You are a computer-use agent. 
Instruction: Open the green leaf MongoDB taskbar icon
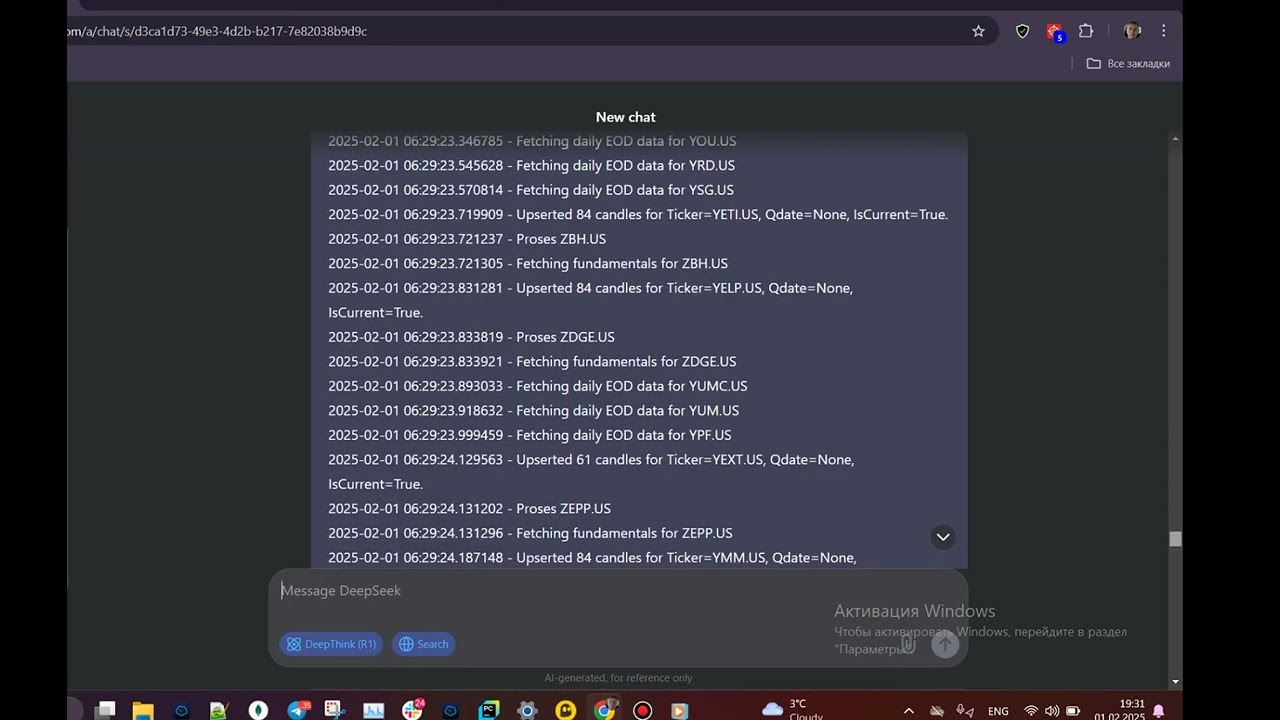(258, 711)
